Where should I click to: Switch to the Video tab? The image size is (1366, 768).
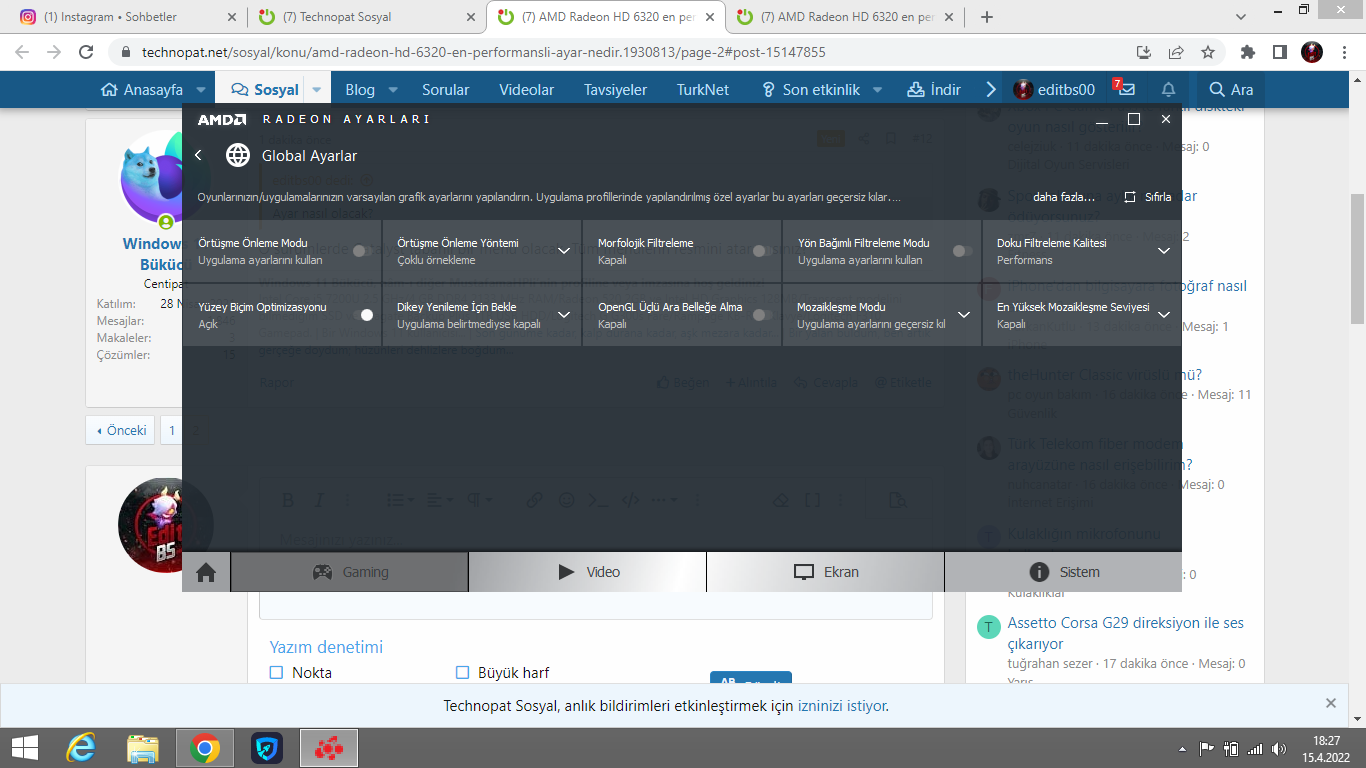pos(588,572)
